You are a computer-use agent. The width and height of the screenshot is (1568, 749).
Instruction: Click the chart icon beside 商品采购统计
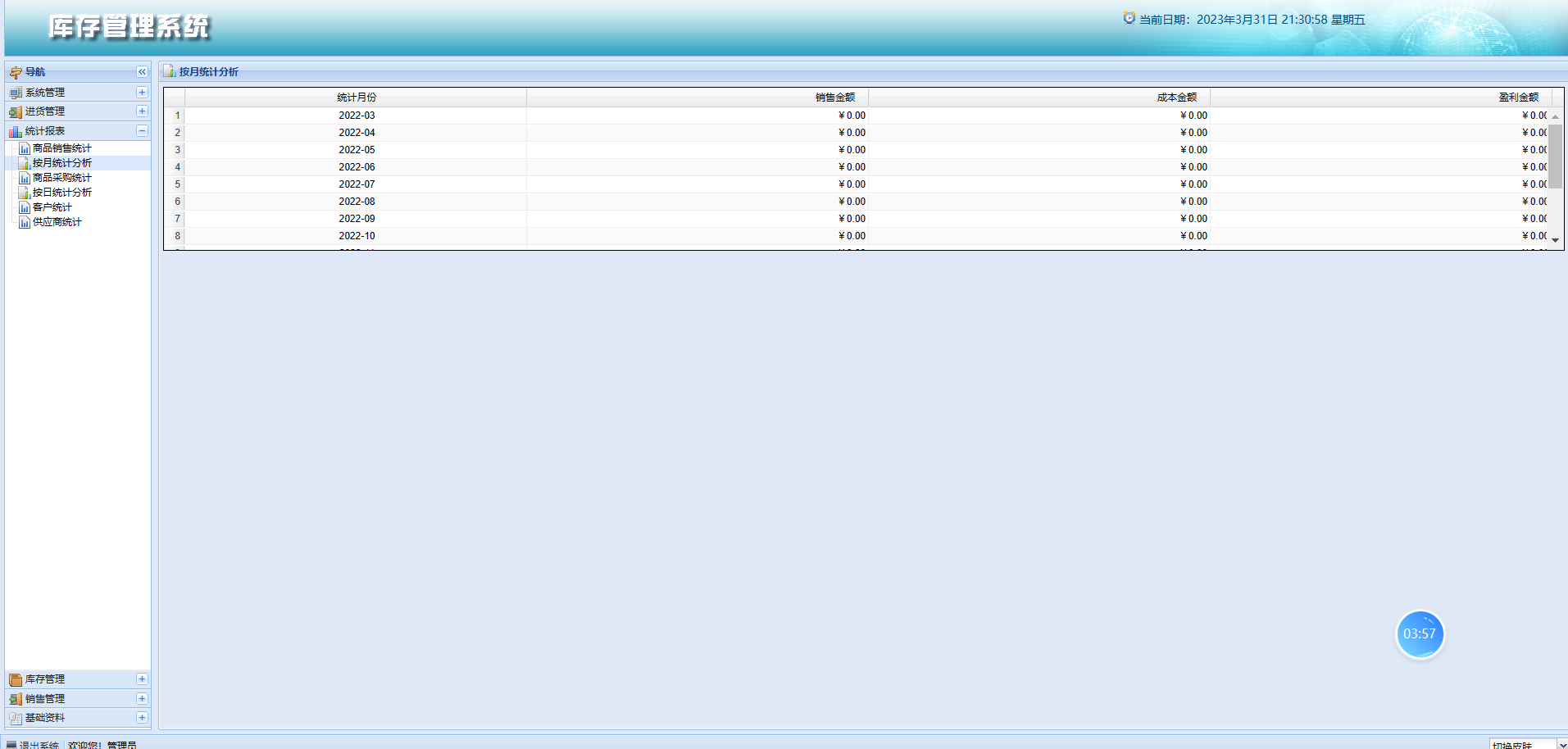pyautogui.click(x=25, y=178)
